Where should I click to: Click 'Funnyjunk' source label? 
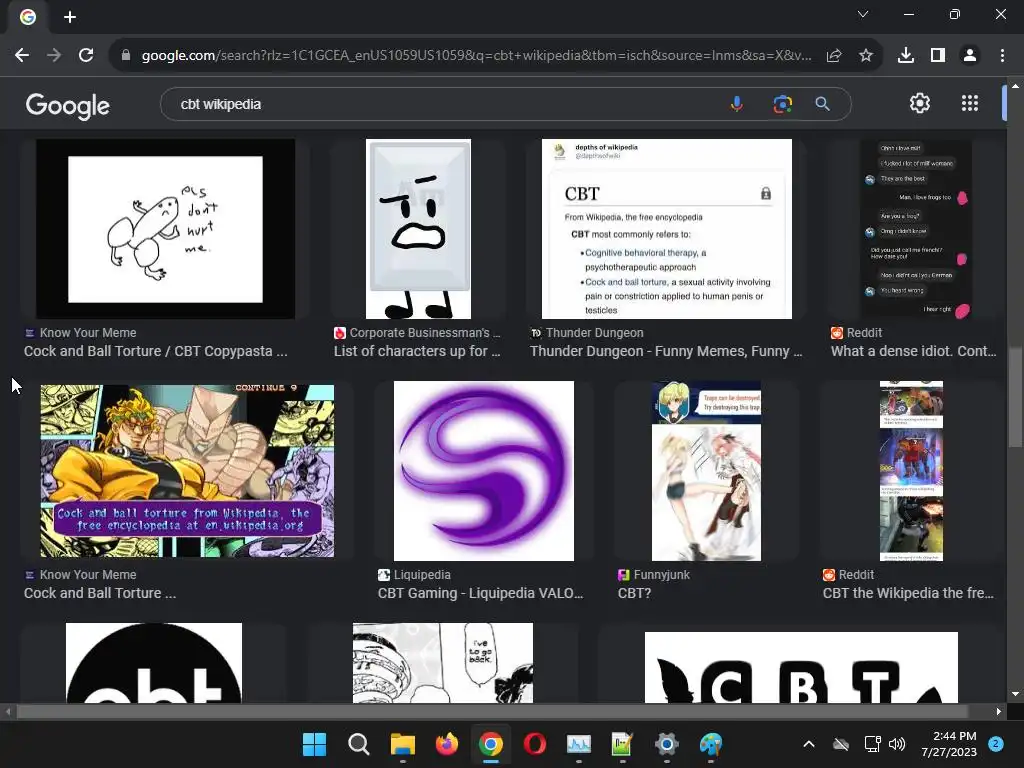[x=662, y=575]
